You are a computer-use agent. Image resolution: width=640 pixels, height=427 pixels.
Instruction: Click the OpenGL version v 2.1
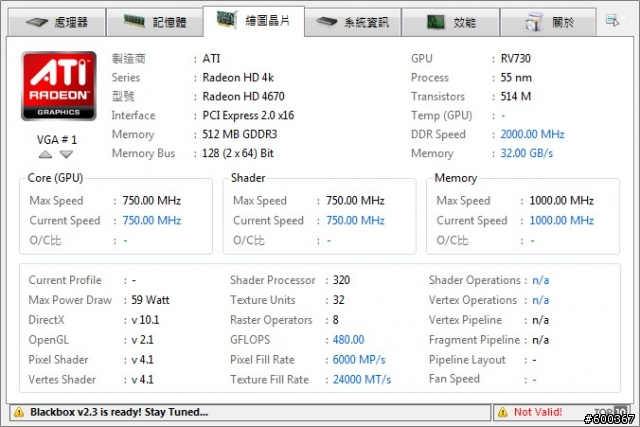pos(142,340)
